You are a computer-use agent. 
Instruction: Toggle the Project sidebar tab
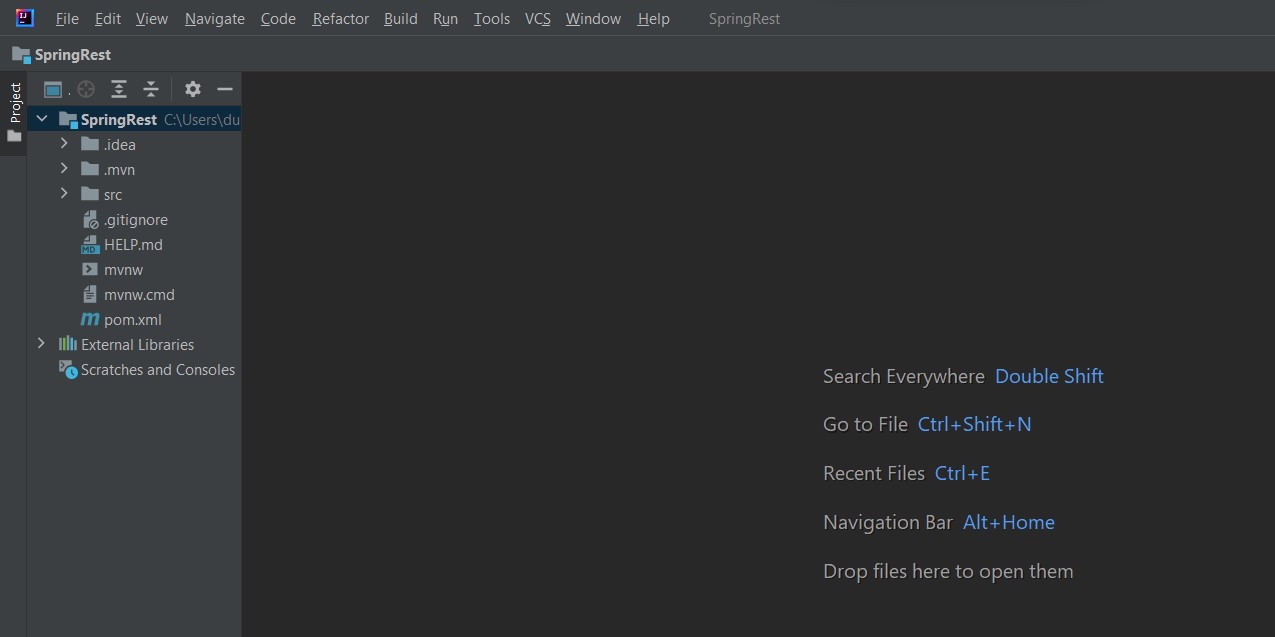[14, 111]
